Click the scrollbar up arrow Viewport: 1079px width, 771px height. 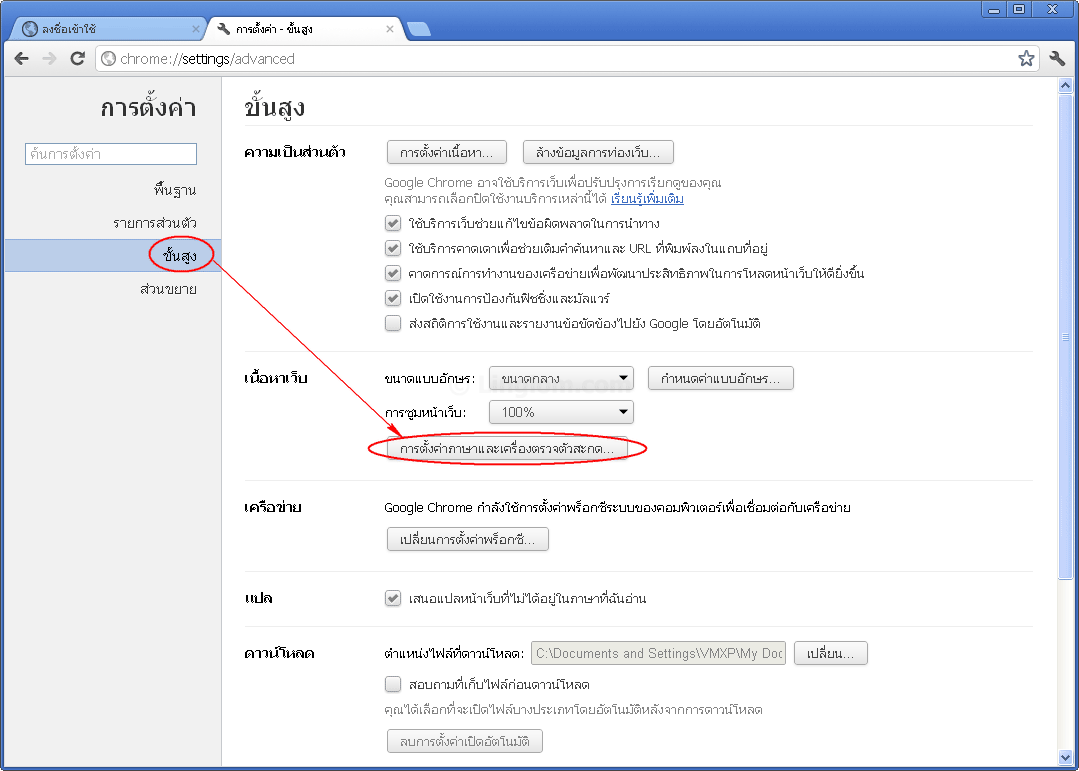coord(1065,86)
